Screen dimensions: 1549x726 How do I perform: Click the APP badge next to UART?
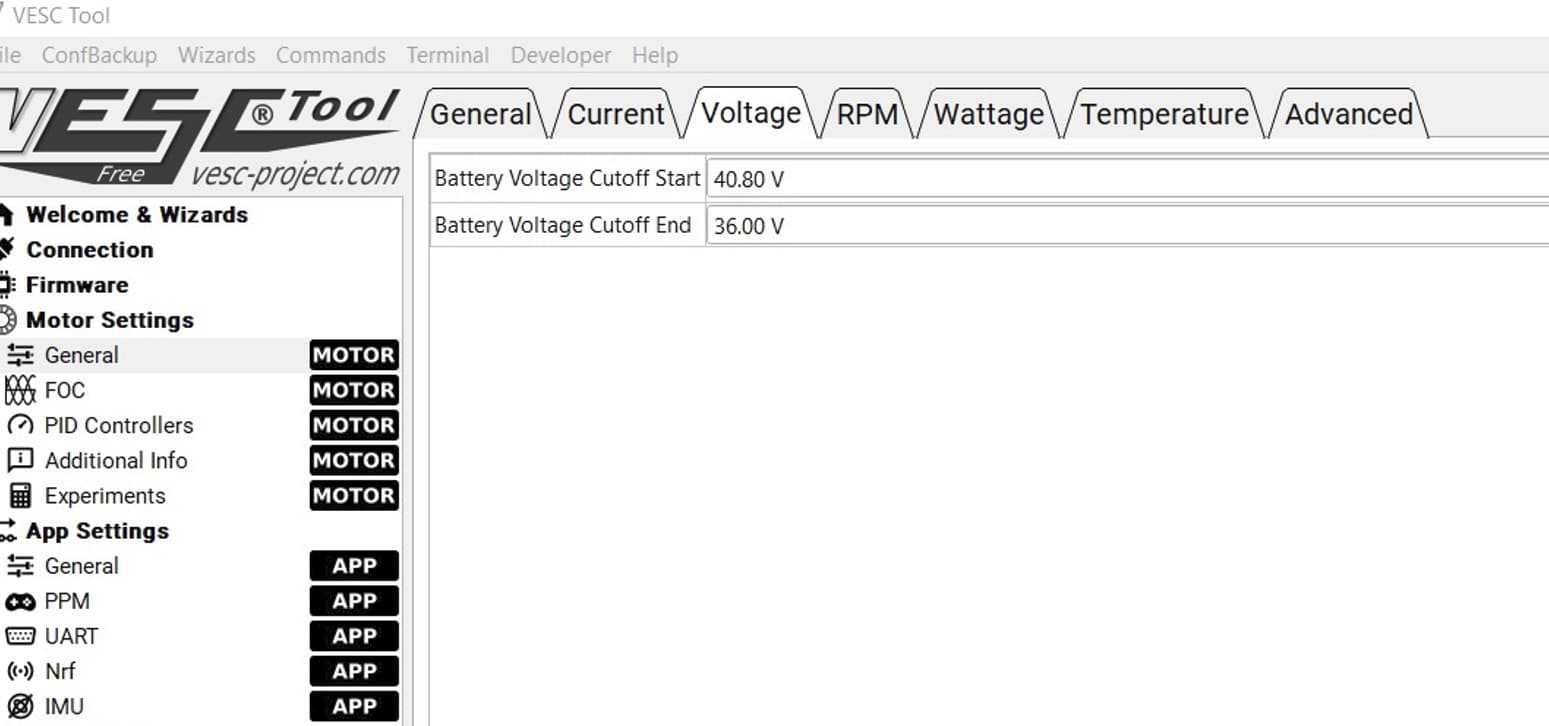354,636
